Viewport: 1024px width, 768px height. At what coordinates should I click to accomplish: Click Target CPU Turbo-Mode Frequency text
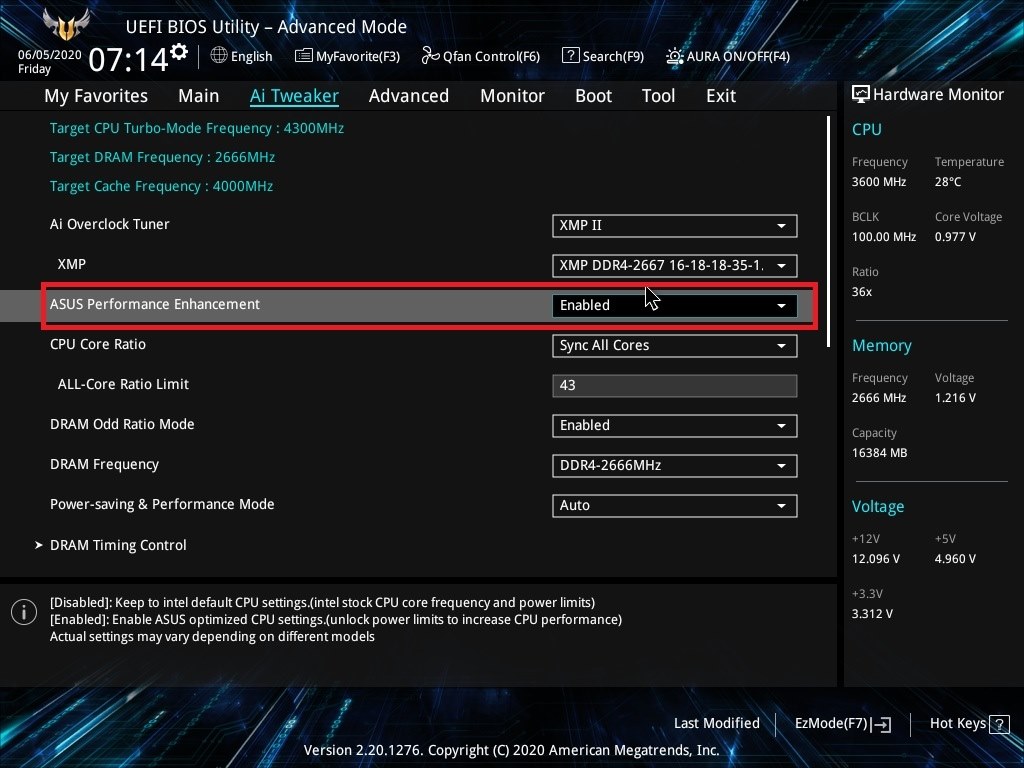pyautogui.click(x=197, y=128)
